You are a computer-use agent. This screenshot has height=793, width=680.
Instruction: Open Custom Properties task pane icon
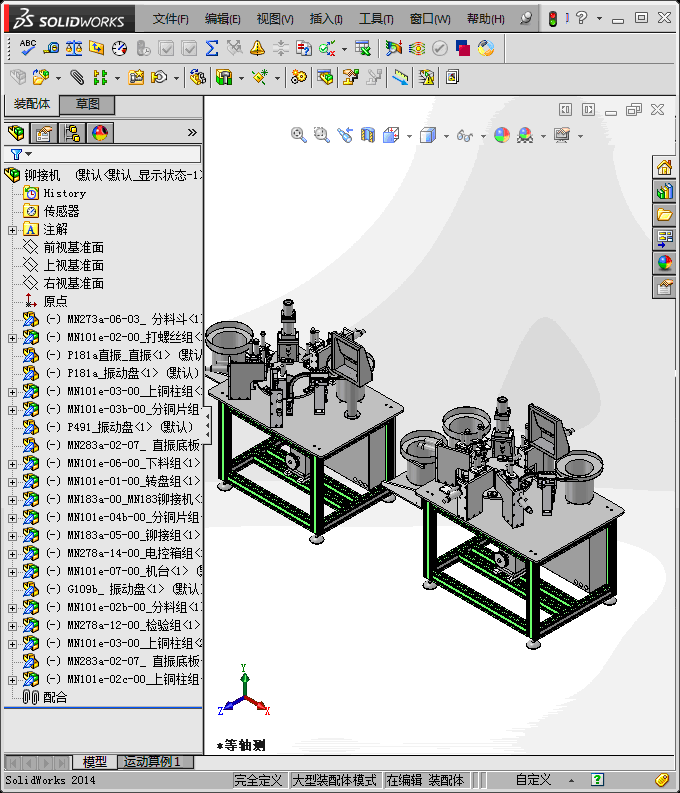664,287
